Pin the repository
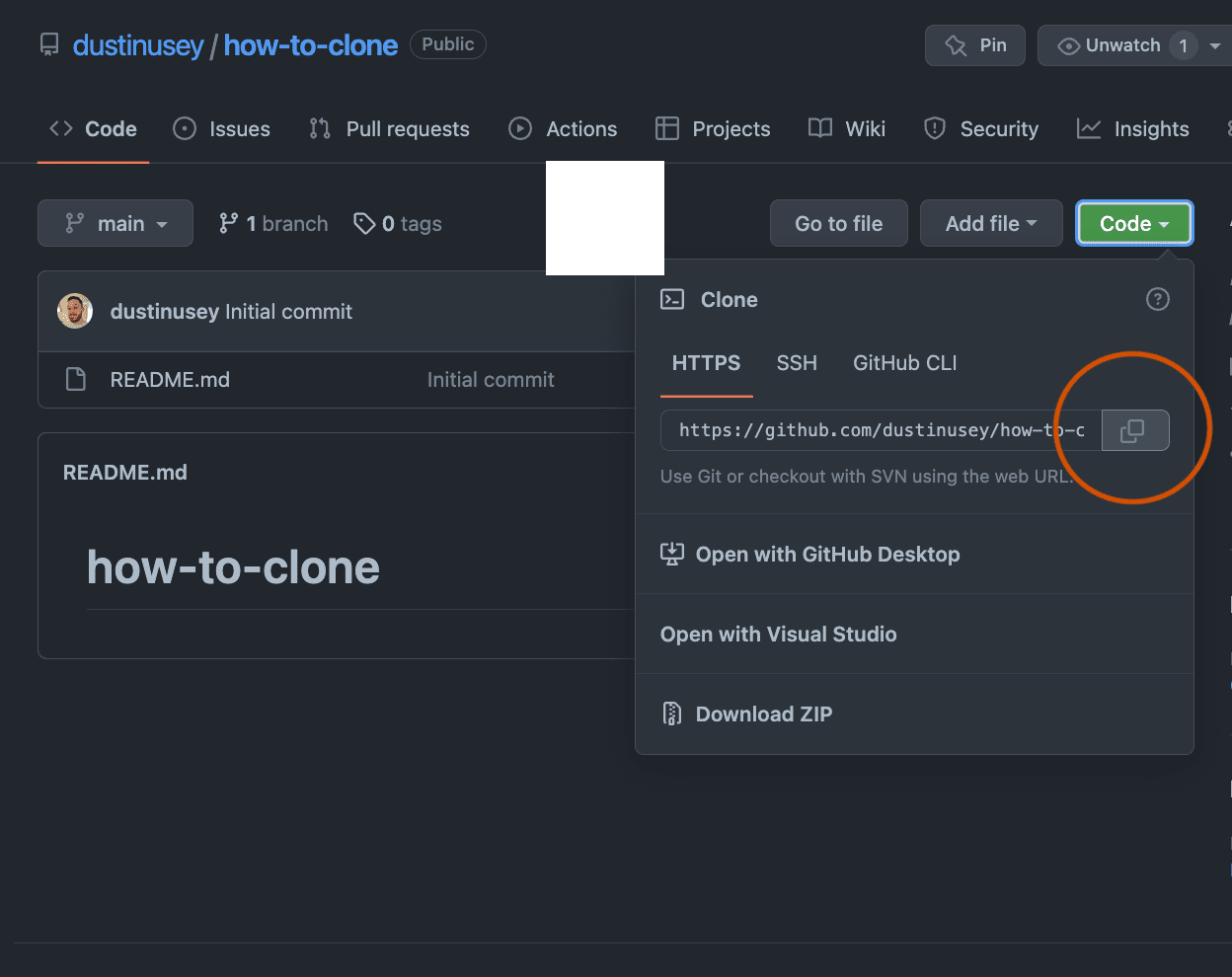Viewport: 1232px width, 977px height. coord(974,44)
